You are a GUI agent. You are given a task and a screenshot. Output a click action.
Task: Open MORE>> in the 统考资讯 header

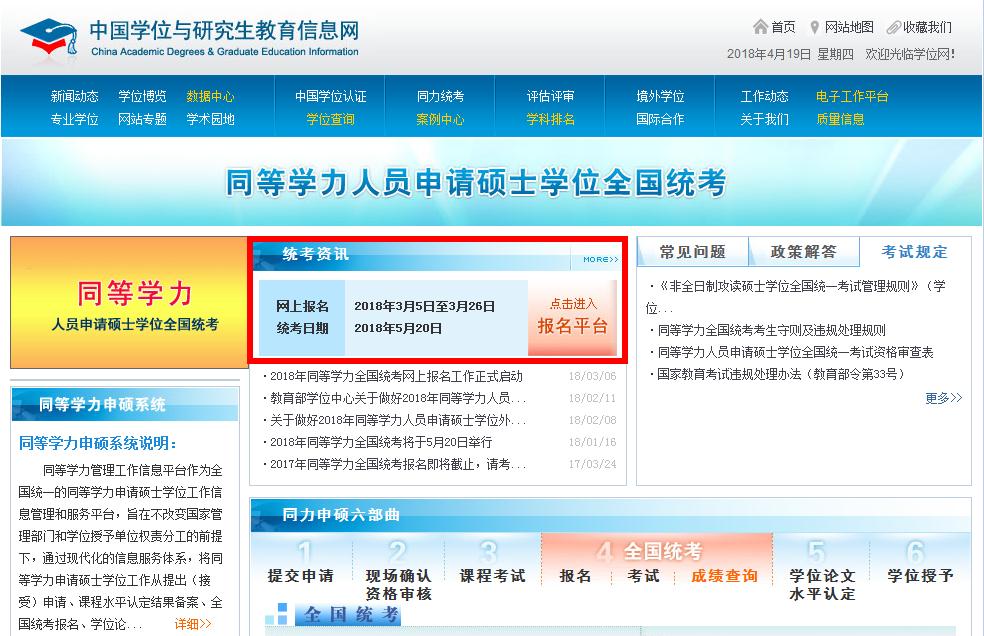coord(600,260)
